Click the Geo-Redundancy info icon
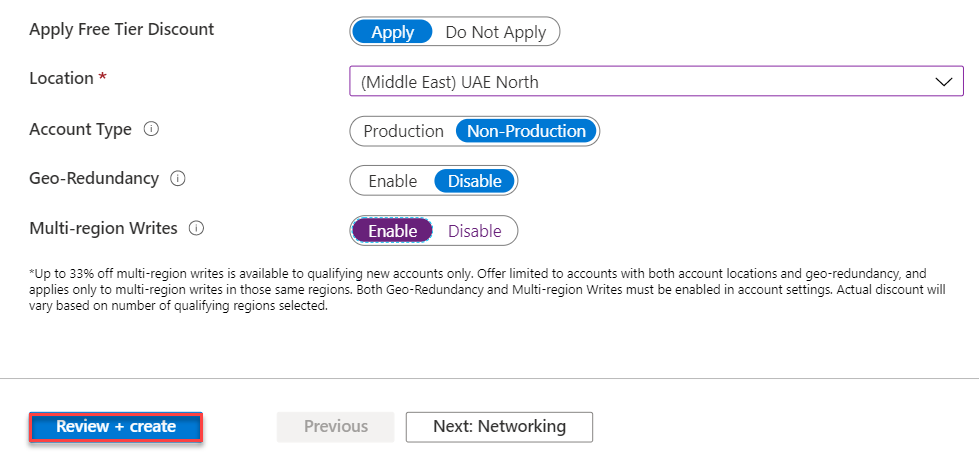979x459 pixels. coord(178,179)
